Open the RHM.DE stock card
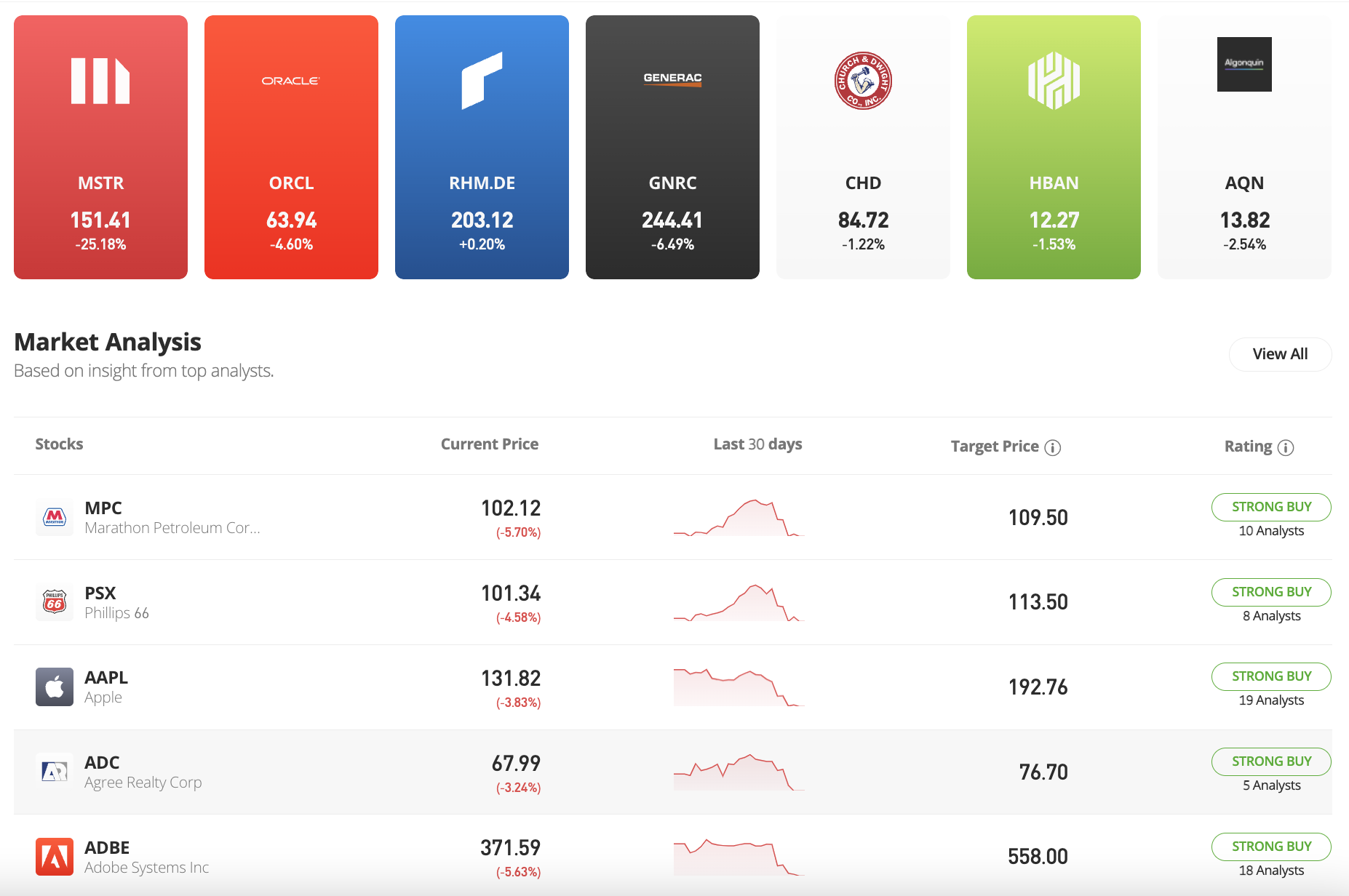Screen dimensions: 1349x896 tap(482, 147)
